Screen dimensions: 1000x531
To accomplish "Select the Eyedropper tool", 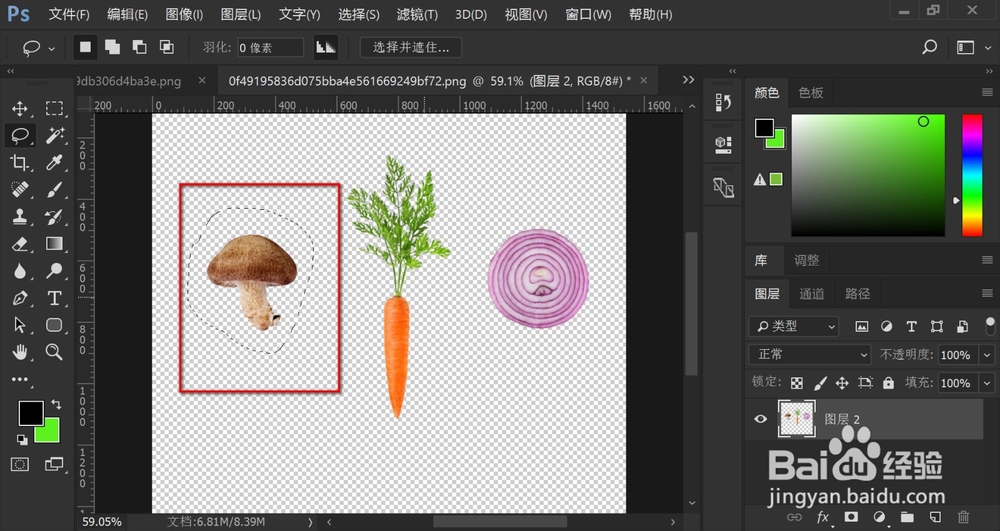I will [54, 163].
